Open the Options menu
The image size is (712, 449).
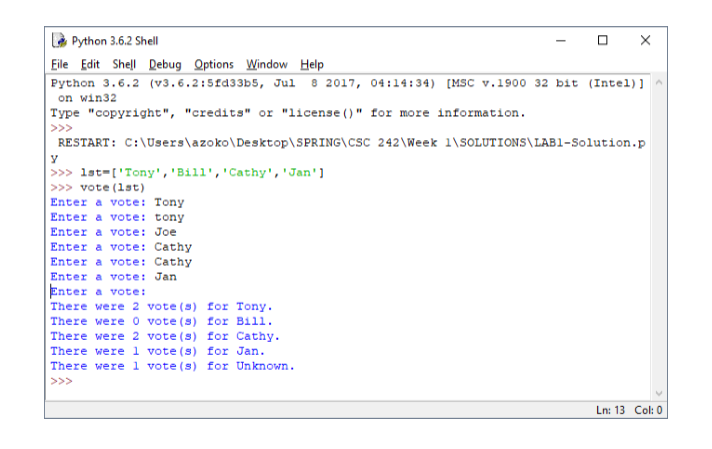pos(213,64)
